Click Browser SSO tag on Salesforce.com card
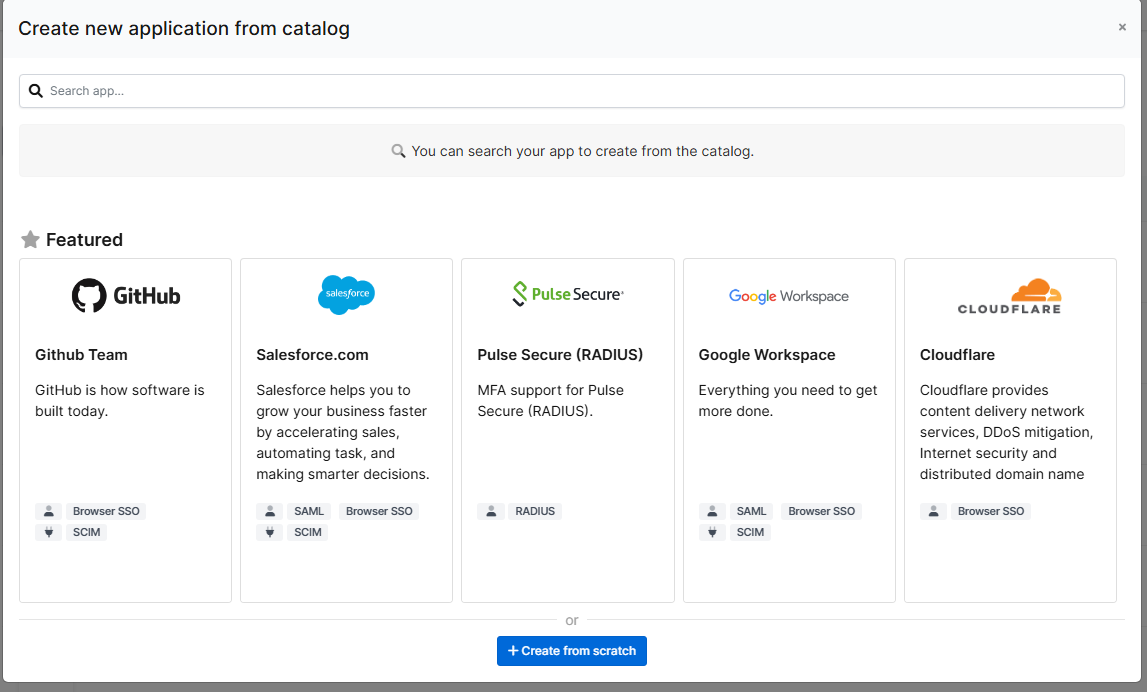Image resolution: width=1147 pixels, height=692 pixels. [379, 511]
